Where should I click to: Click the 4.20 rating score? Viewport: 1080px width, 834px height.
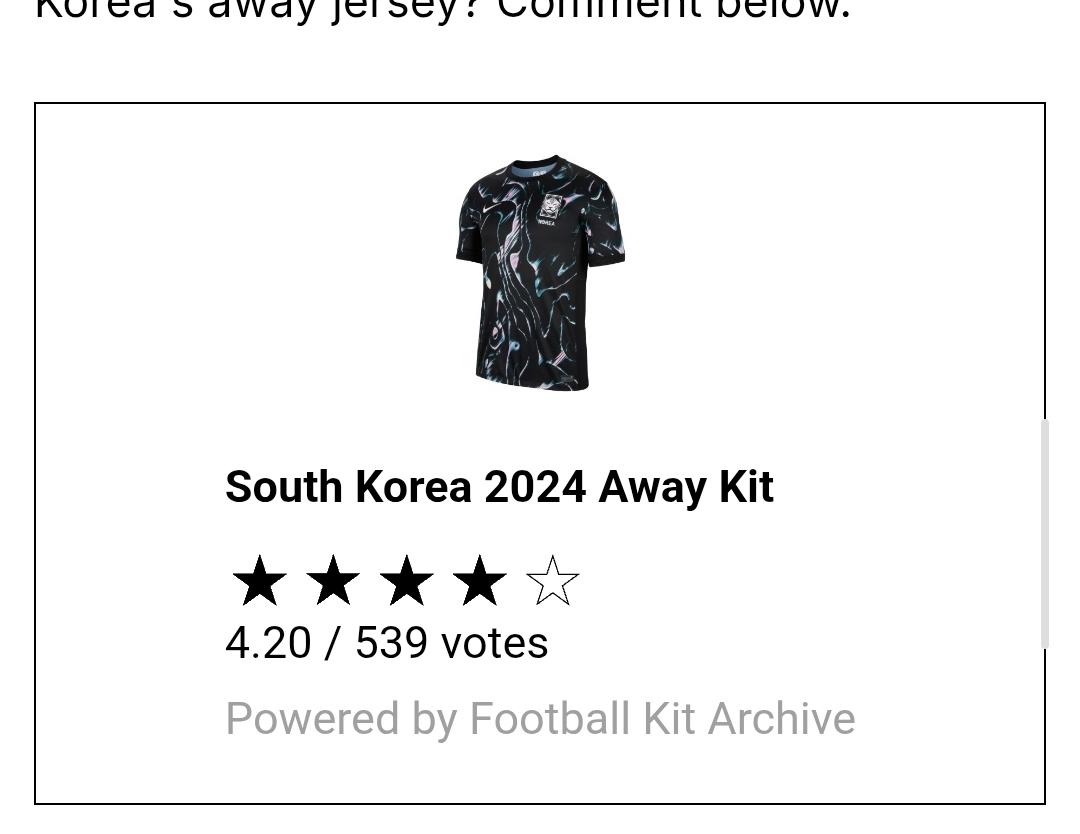click(x=268, y=643)
